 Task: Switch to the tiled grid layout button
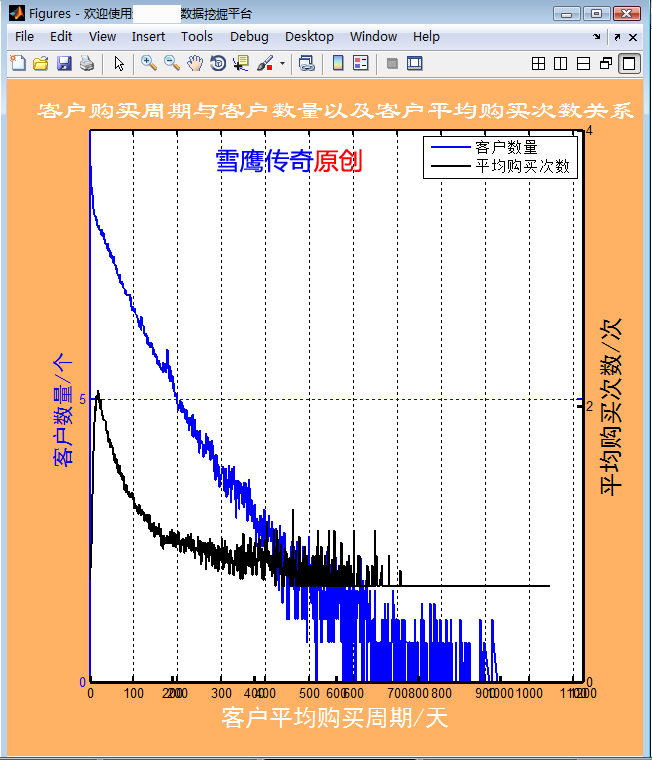point(538,64)
